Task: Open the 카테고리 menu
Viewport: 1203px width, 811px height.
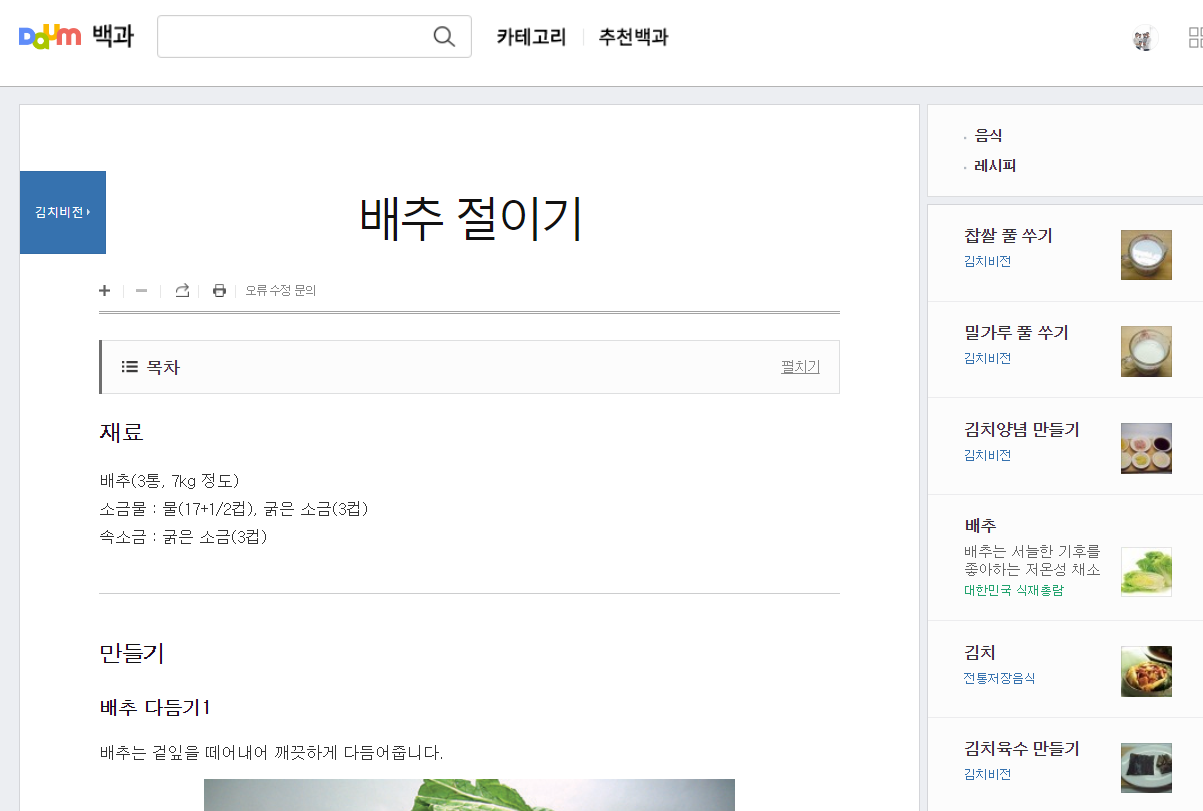Action: pos(529,36)
